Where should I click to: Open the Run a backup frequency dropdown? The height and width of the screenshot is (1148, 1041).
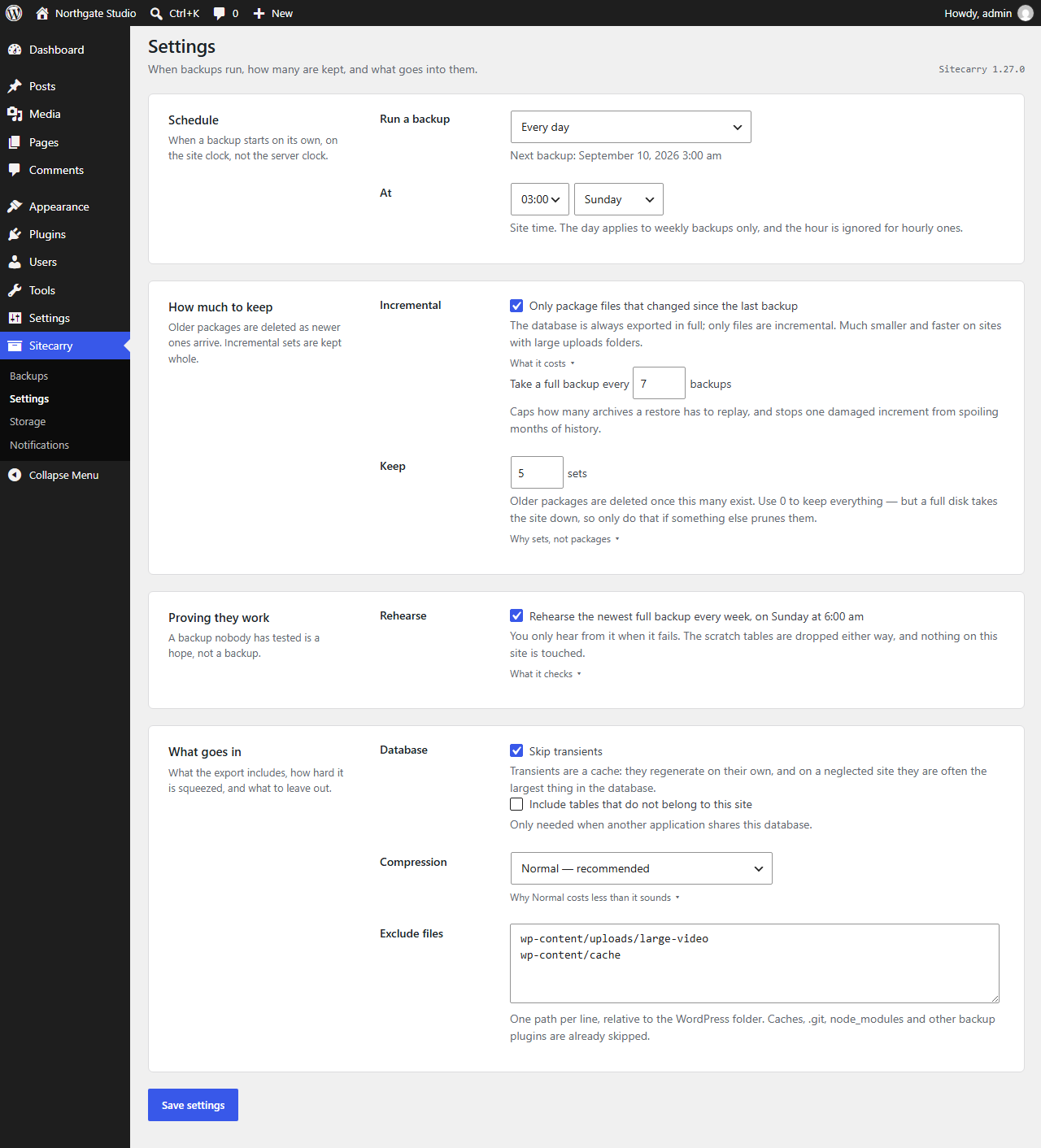tap(631, 127)
